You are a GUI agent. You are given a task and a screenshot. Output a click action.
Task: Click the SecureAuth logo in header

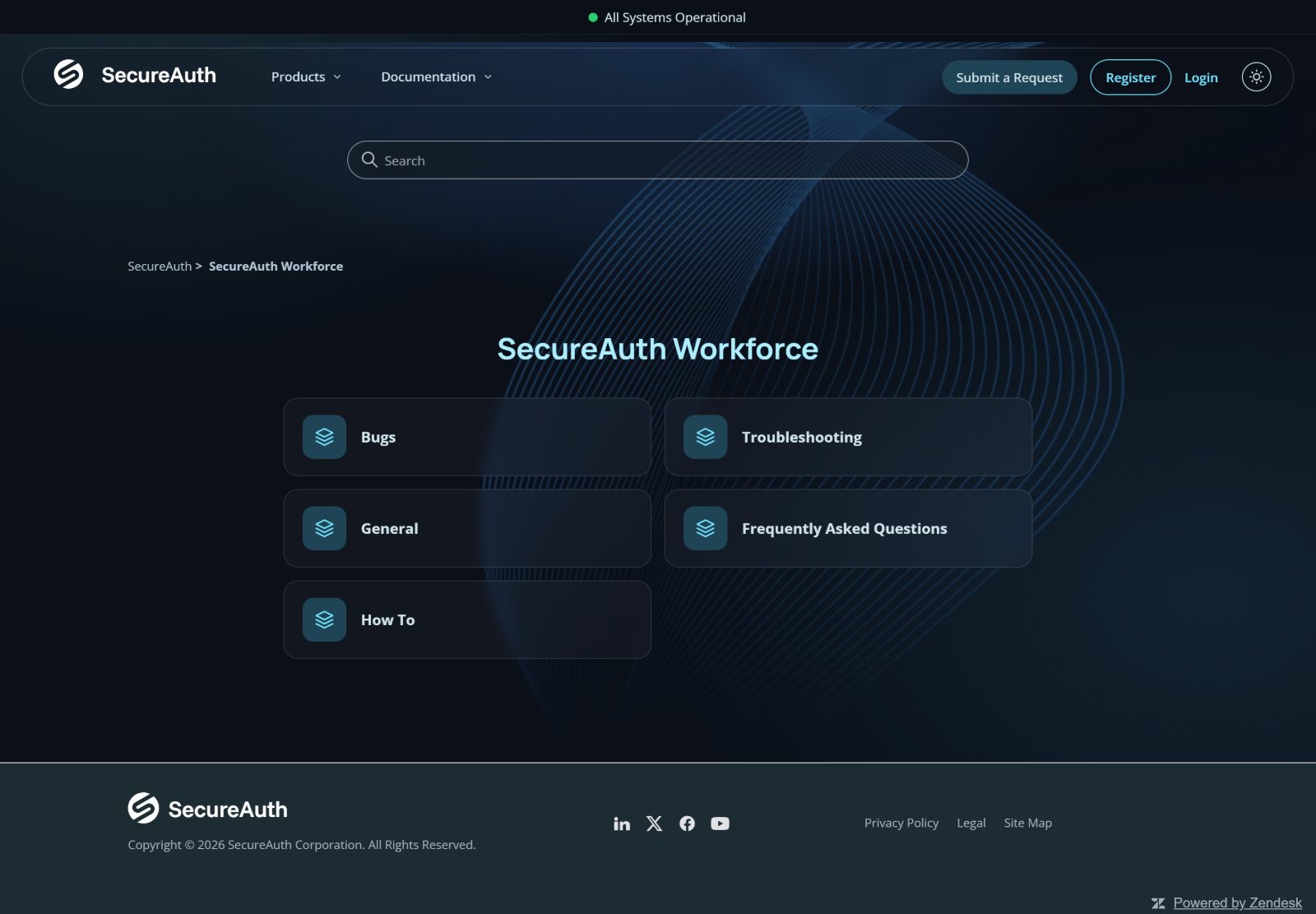tap(135, 75)
